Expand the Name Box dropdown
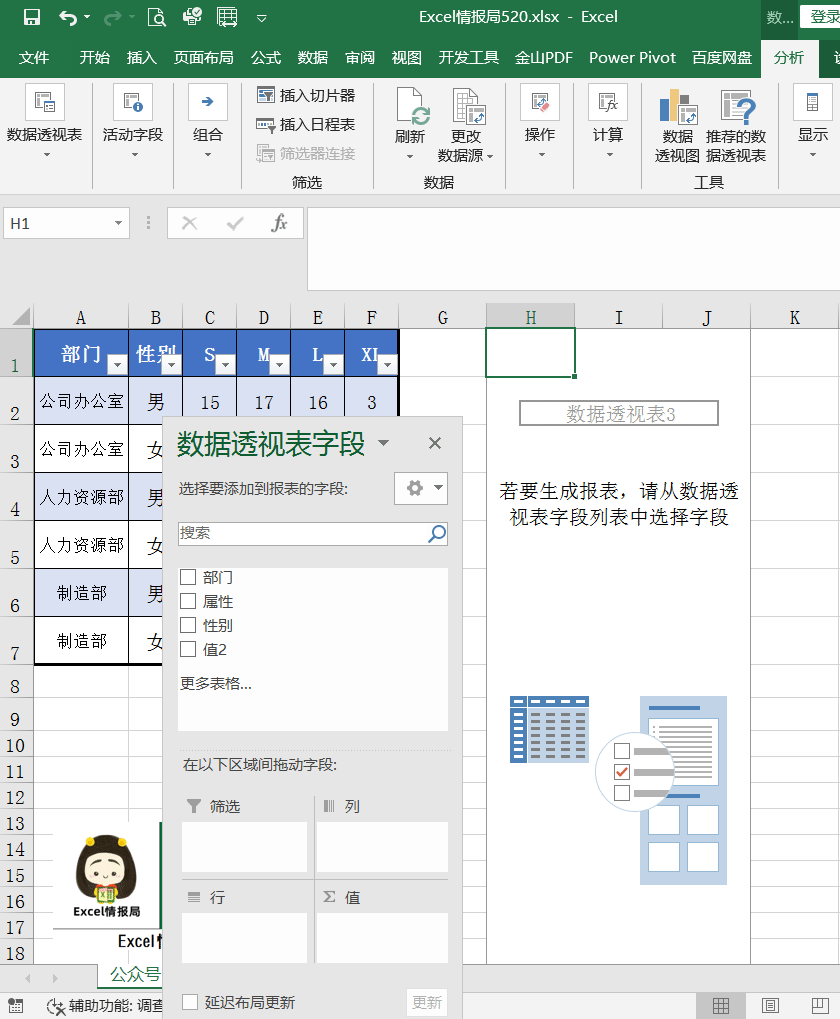 point(118,224)
